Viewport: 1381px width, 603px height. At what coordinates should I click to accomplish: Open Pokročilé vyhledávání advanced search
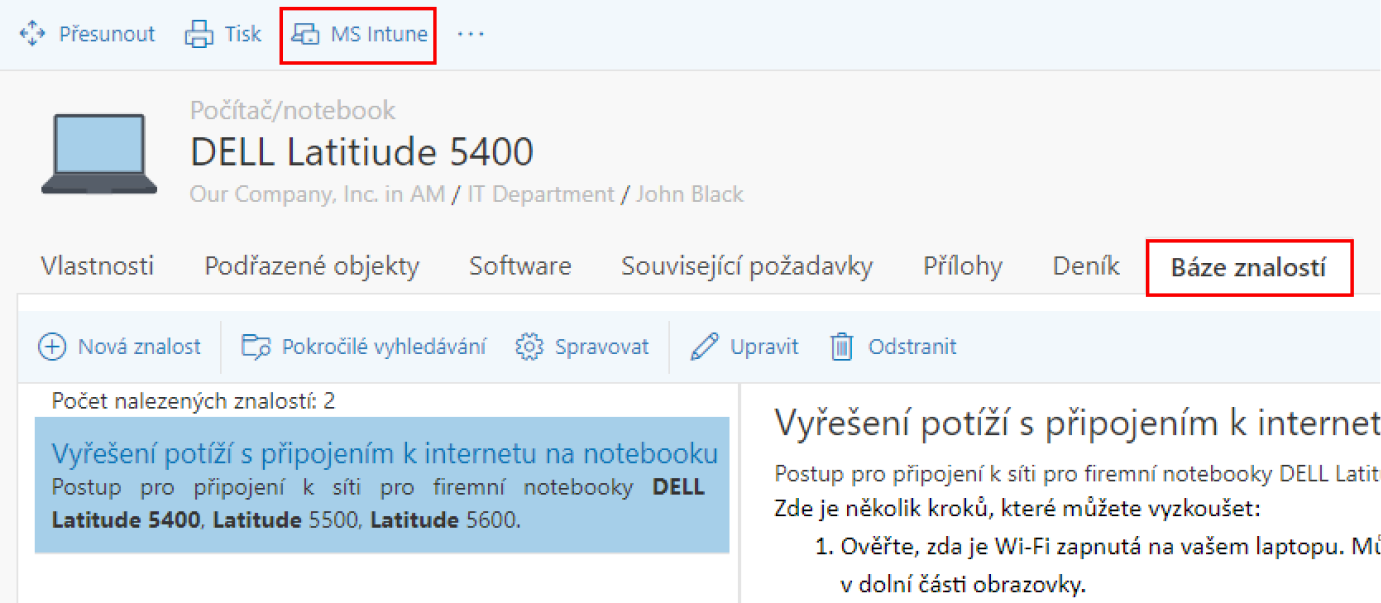(x=364, y=347)
